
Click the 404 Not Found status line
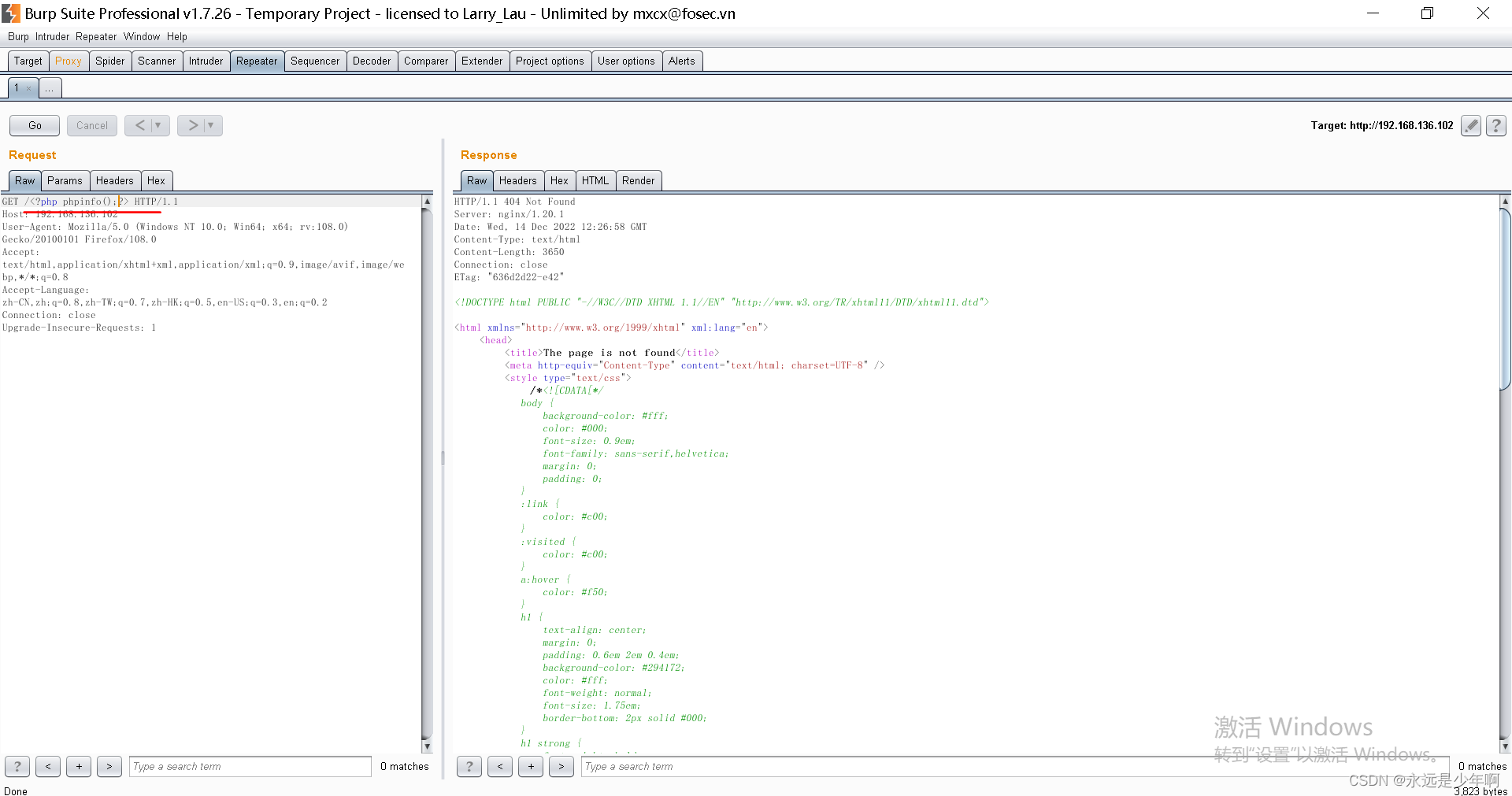[514, 202]
